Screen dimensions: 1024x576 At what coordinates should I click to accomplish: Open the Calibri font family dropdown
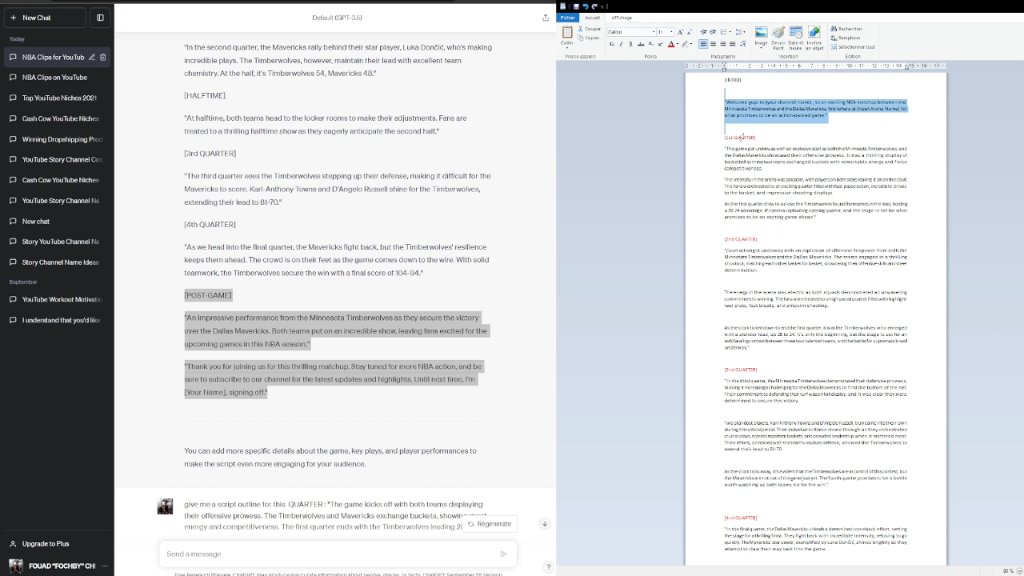click(x=652, y=31)
